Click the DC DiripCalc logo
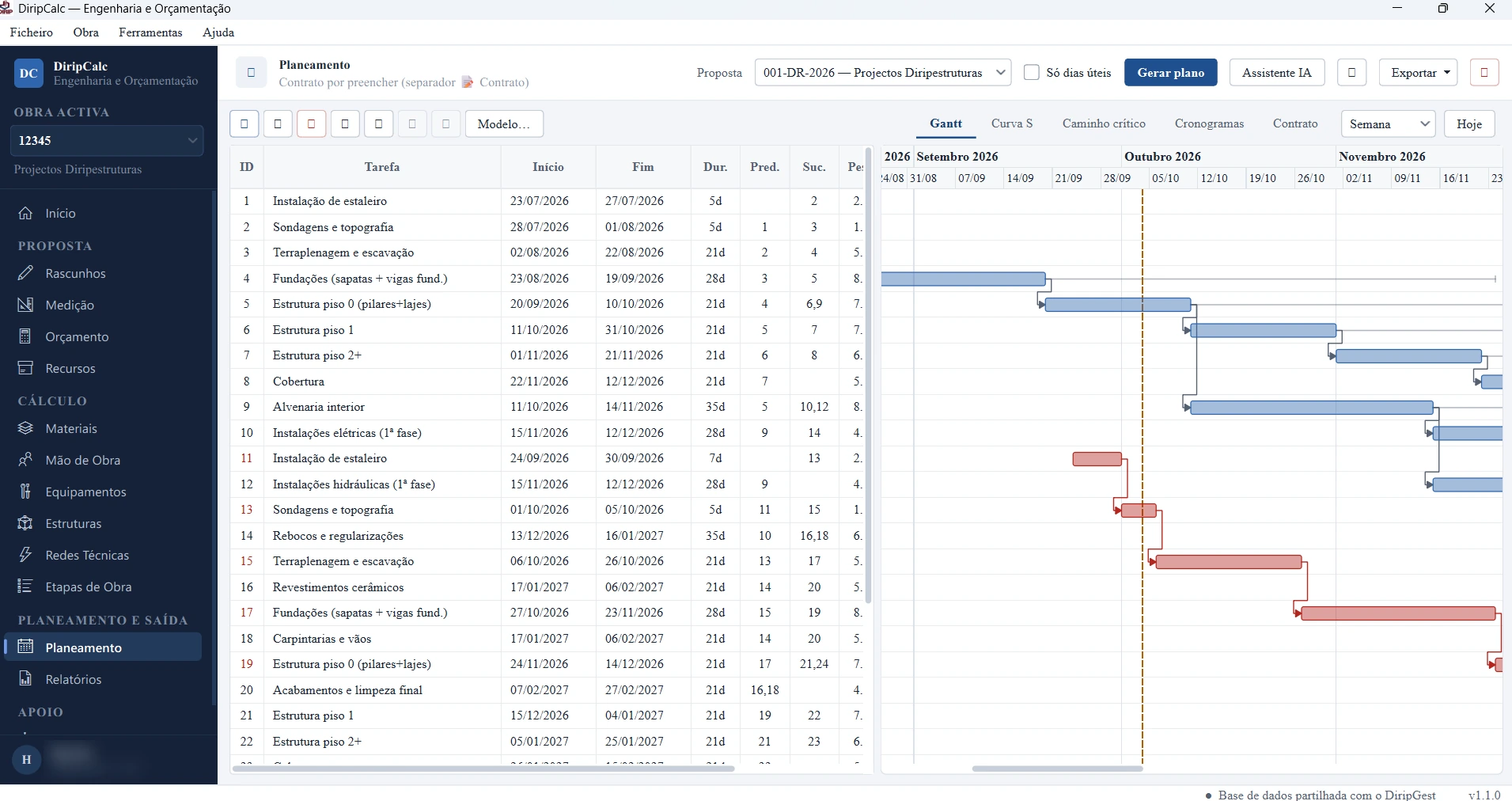The image size is (1512, 801). [x=28, y=74]
